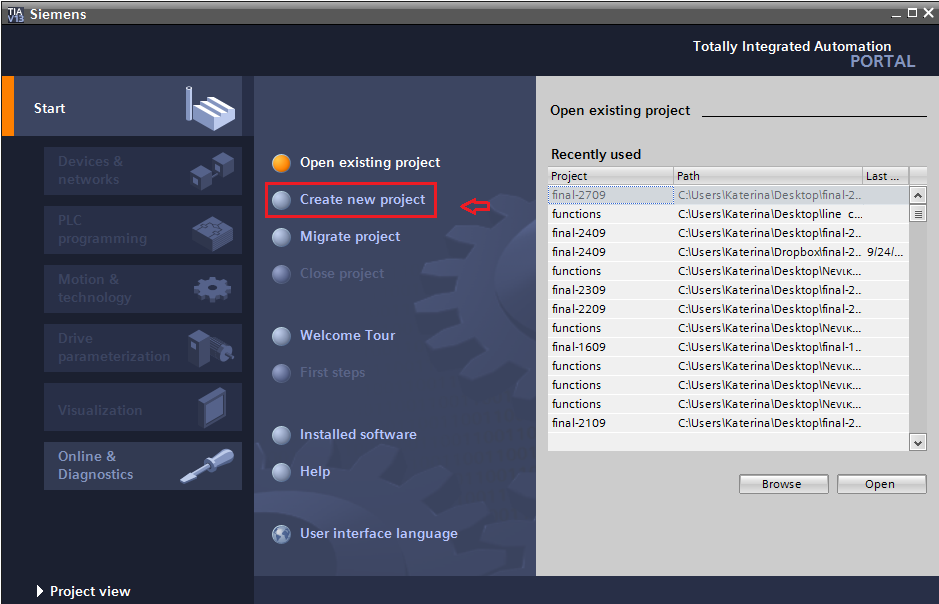Click the Drive parameterization motor icon
939x604 pixels.
click(x=210, y=348)
